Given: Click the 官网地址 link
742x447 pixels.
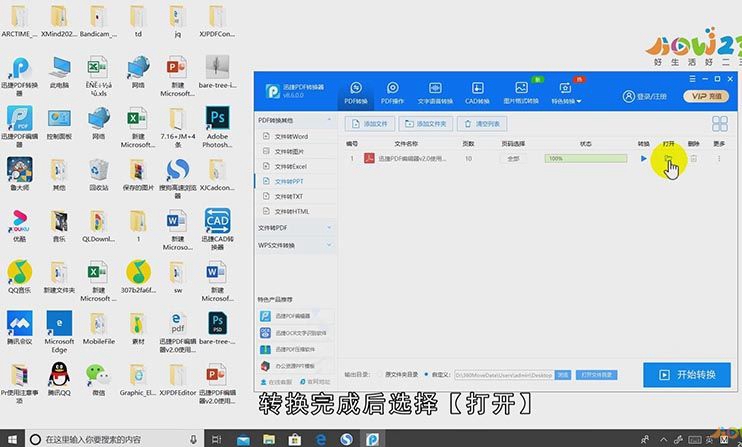Looking at the screenshot, I should point(315,382).
